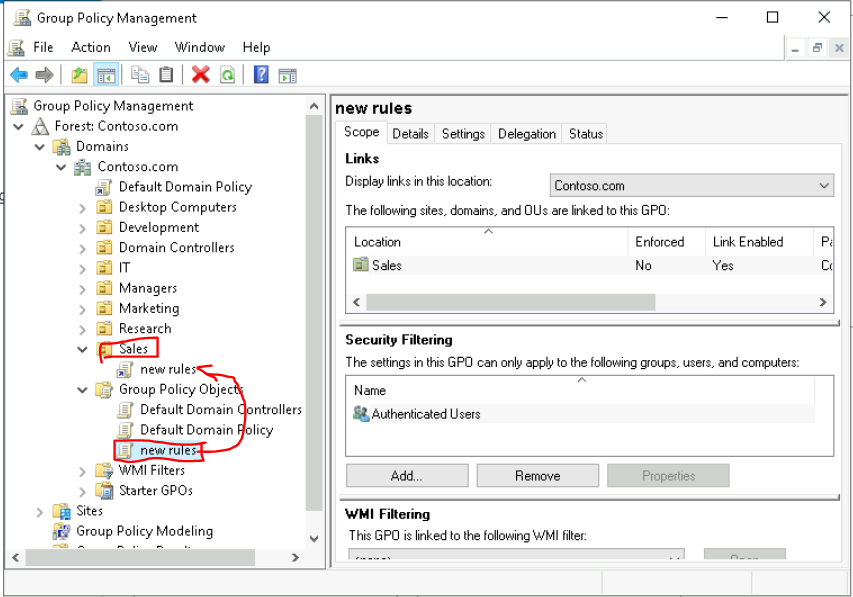Toggle the Show/Hide Action Pane icon

coord(287,76)
